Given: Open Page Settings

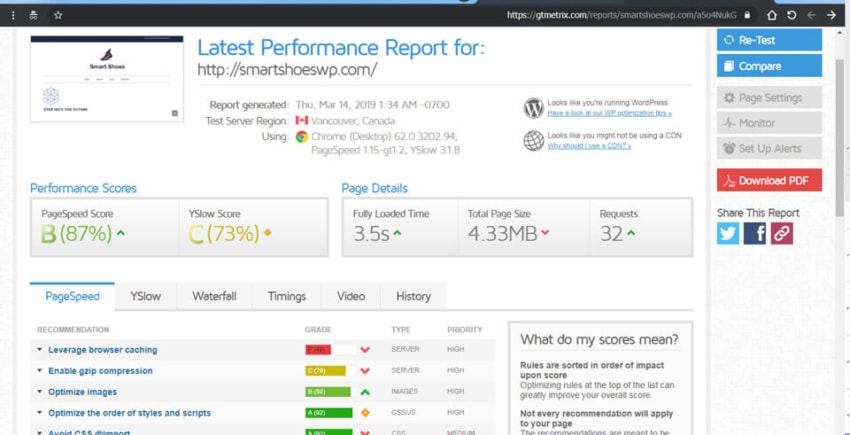Looking at the screenshot, I should pyautogui.click(x=769, y=98).
